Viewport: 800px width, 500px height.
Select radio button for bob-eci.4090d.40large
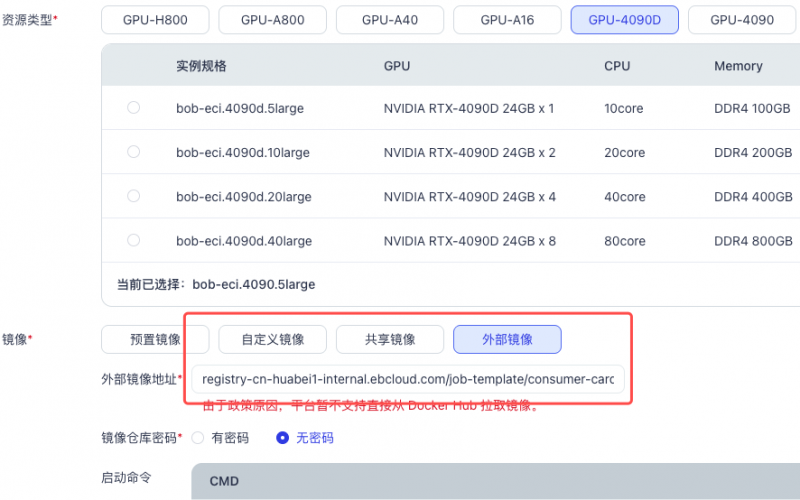click(134, 240)
